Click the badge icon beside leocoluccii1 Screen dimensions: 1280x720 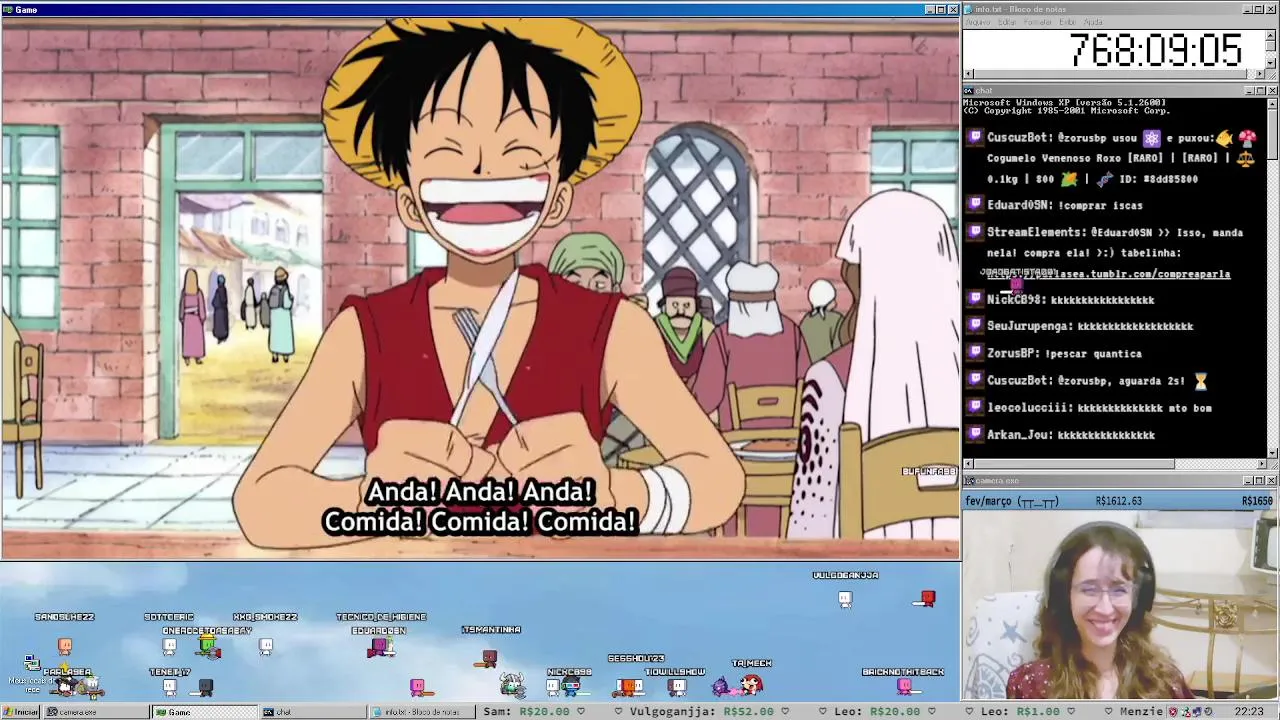(x=975, y=408)
